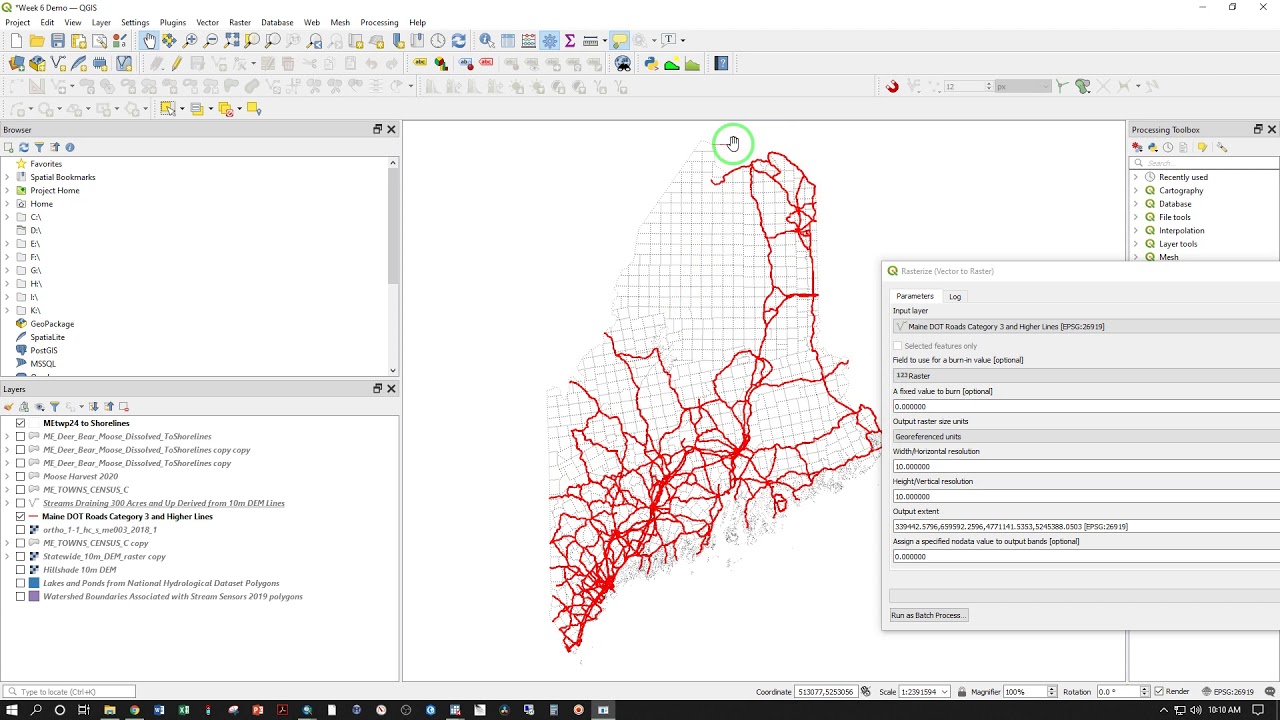Open the Processing Toolbox gear icon
This screenshot has height=720, width=1280.
(x=549, y=41)
